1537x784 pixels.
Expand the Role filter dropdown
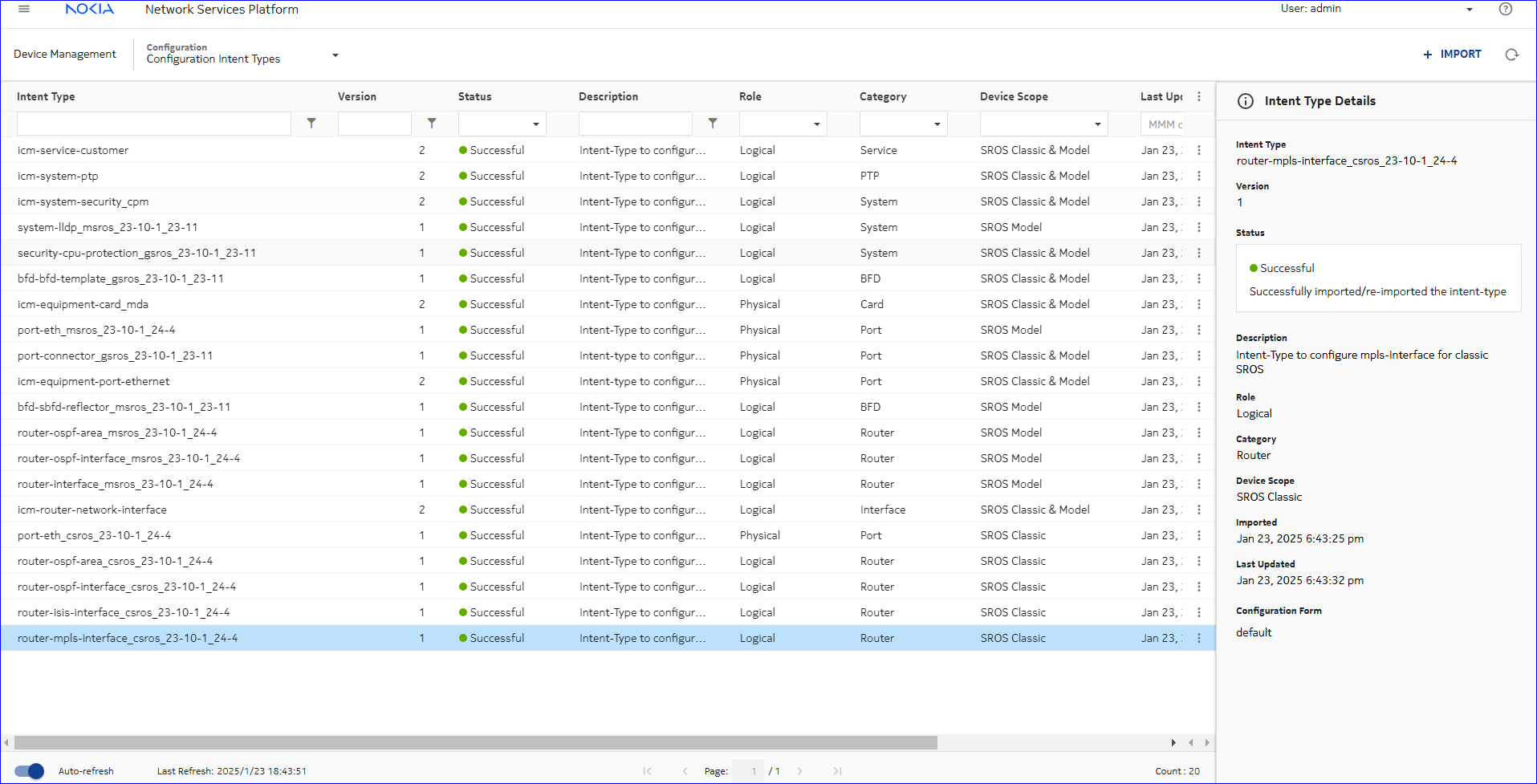[x=816, y=124]
